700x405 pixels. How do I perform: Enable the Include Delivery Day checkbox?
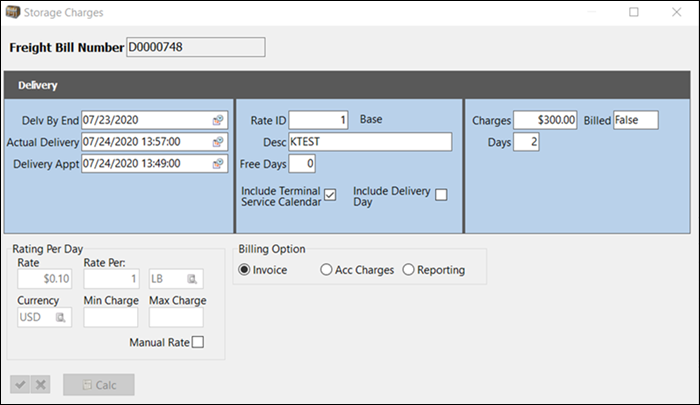pos(441,194)
